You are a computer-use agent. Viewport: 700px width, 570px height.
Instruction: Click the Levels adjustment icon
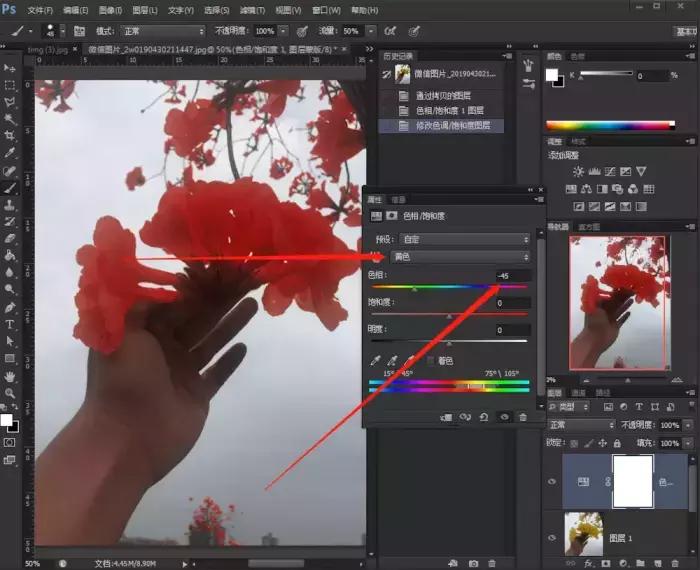(x=594, y=171)
